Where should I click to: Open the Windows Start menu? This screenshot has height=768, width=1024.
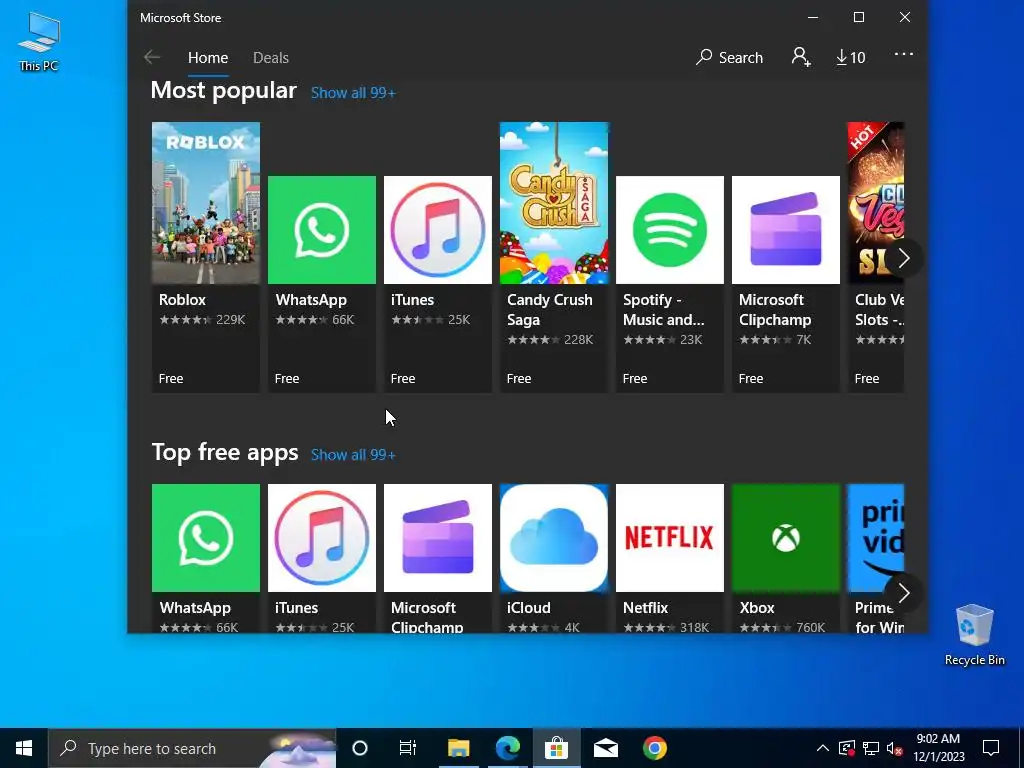point(24,748)
